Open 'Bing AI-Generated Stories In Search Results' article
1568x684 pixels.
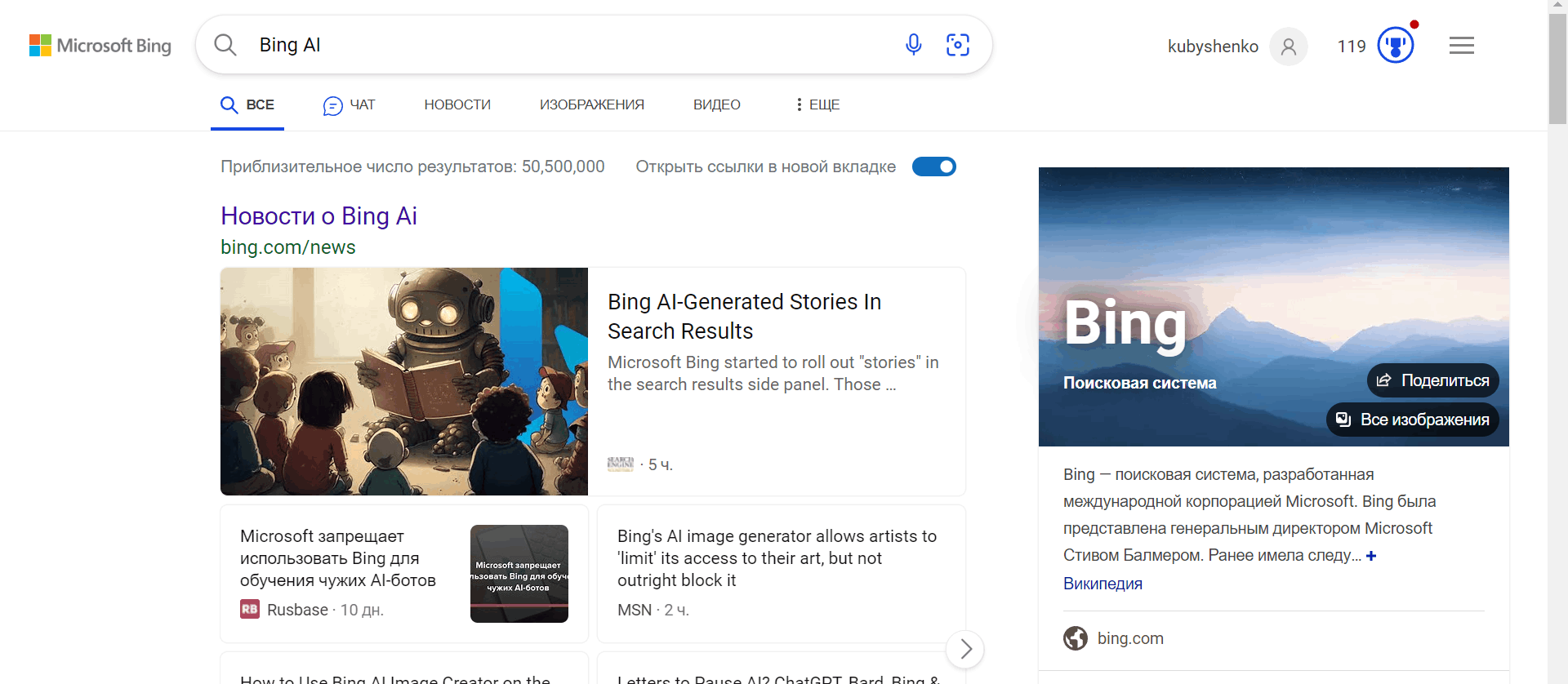pos(744,317)
